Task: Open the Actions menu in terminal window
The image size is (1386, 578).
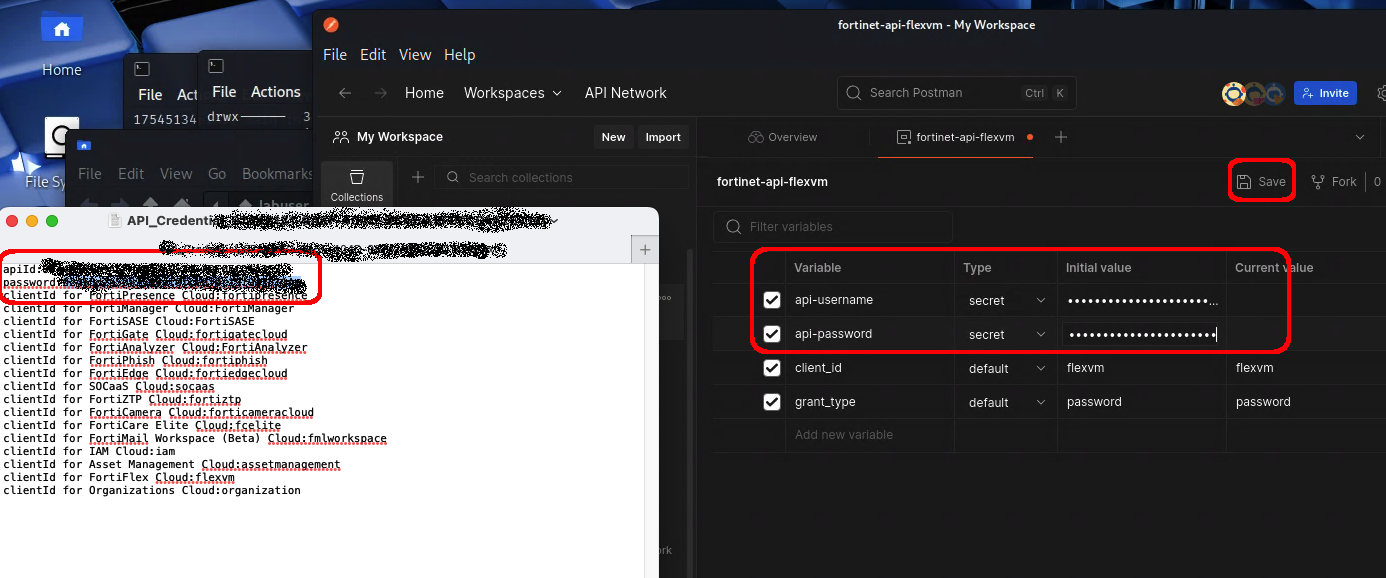Action: pos(276,92)
